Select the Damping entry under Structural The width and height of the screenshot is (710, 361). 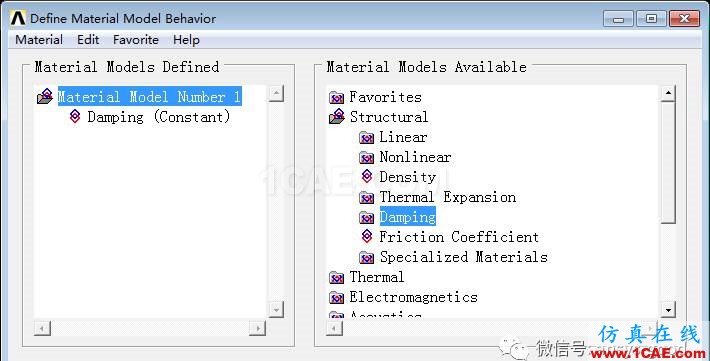tap(408, 217)
